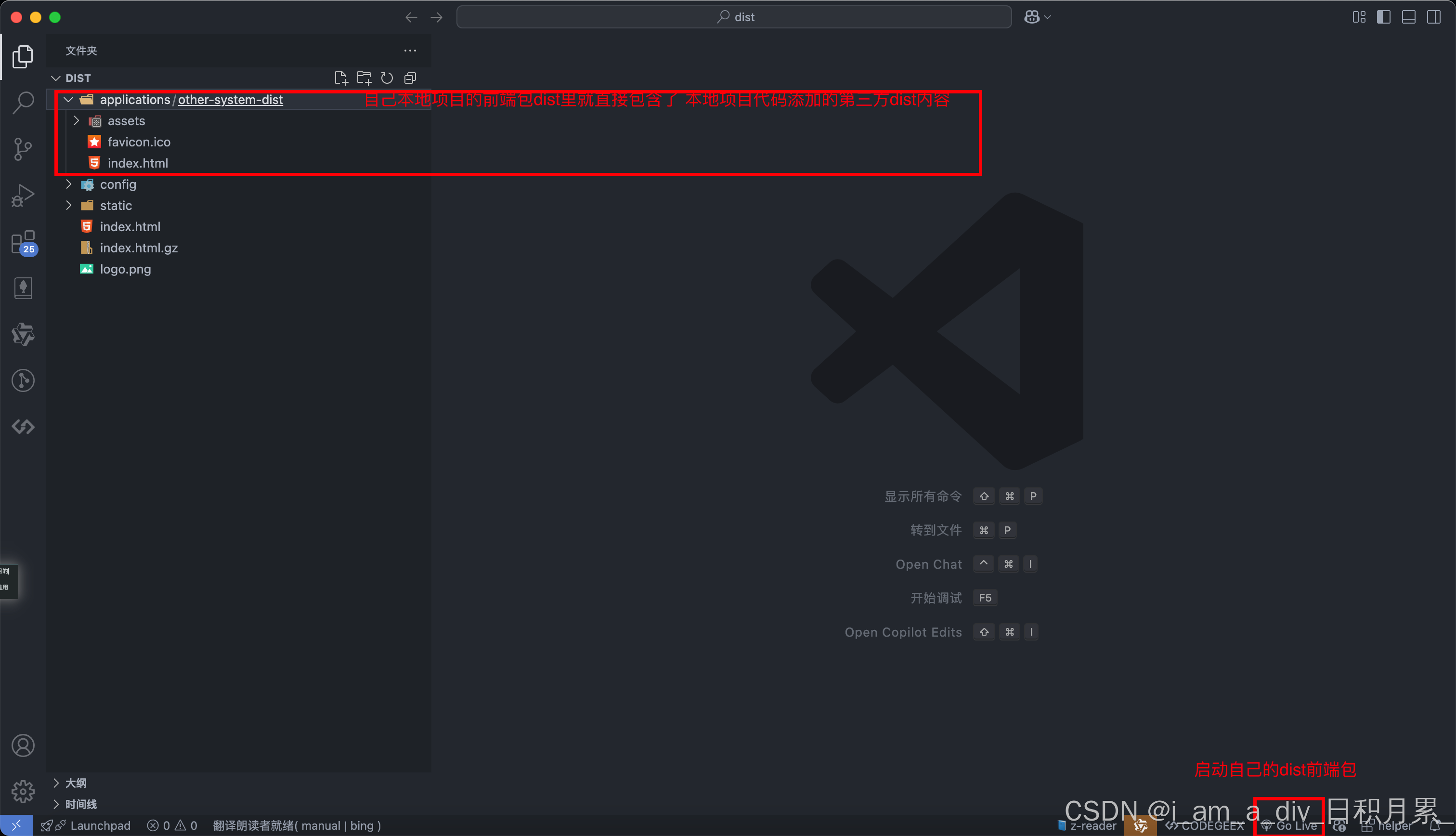Open the Extensions view with 25 badge
Screen dimensions: 1456x836
(x=23, y=242)
